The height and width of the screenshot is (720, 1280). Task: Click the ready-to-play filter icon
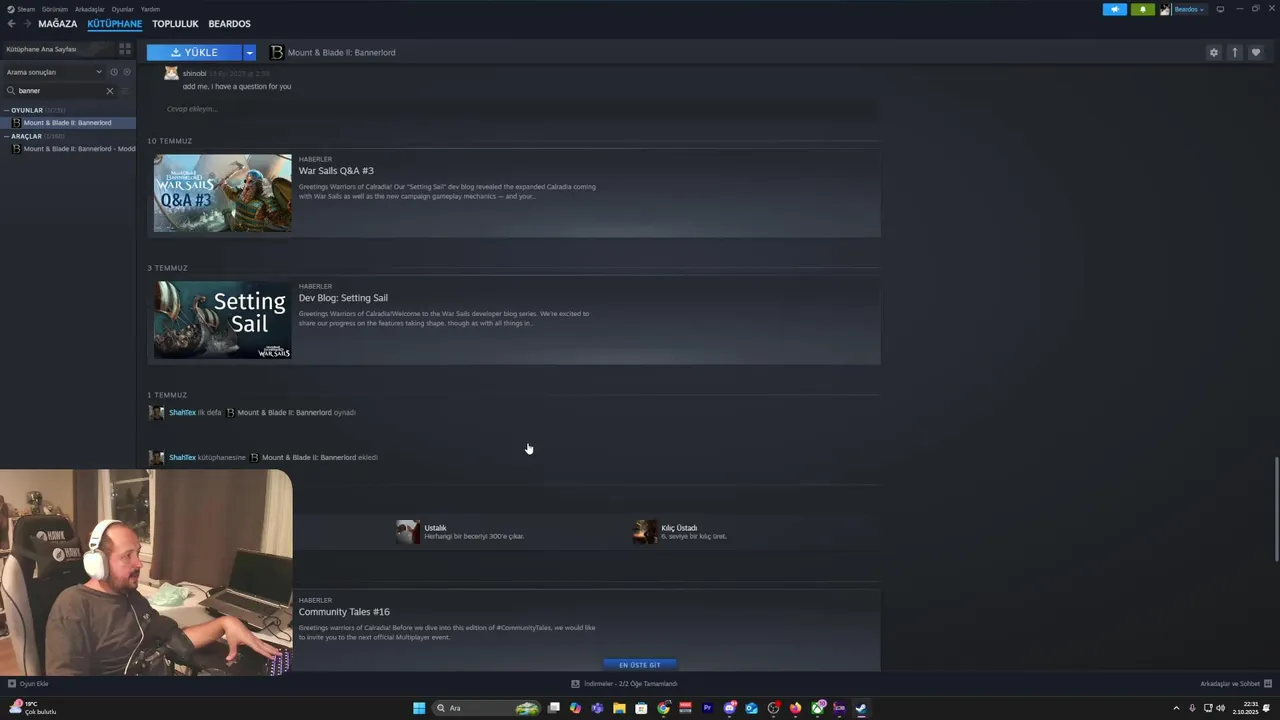[127, 72]
